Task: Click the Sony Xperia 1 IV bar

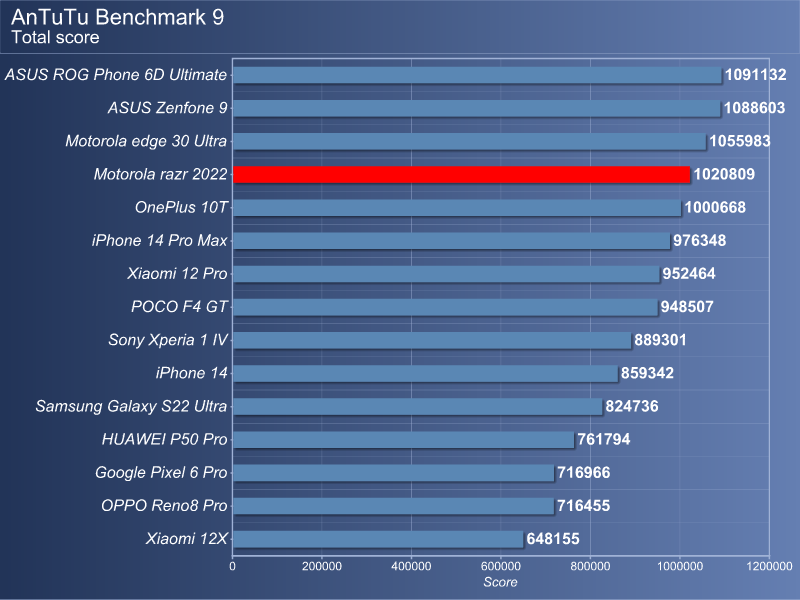Action: 432,340
